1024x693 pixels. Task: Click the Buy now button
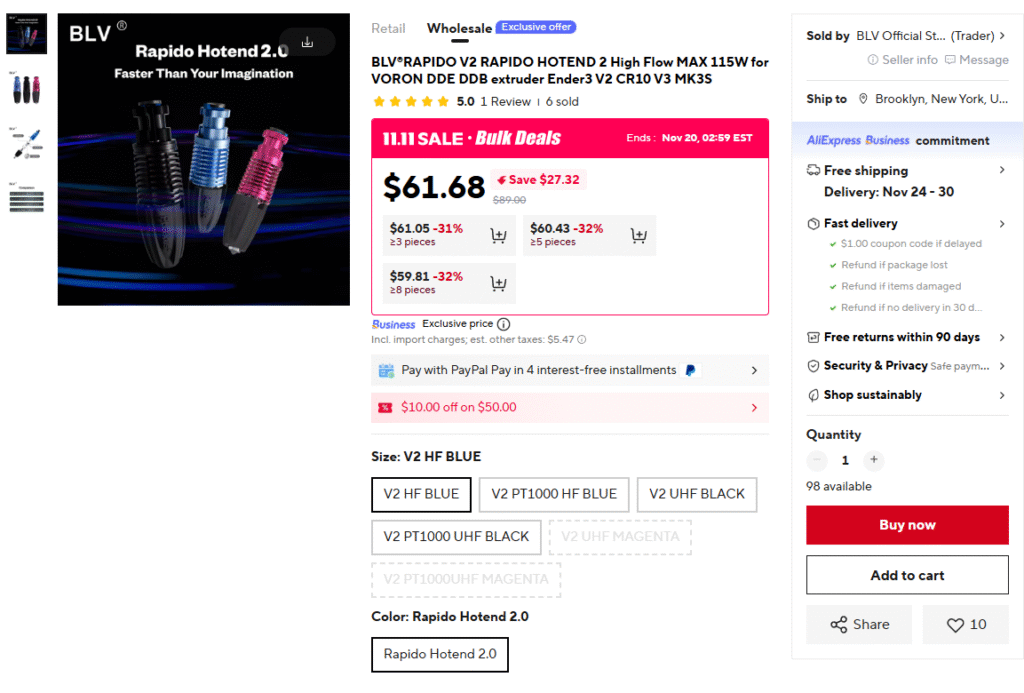907,525
